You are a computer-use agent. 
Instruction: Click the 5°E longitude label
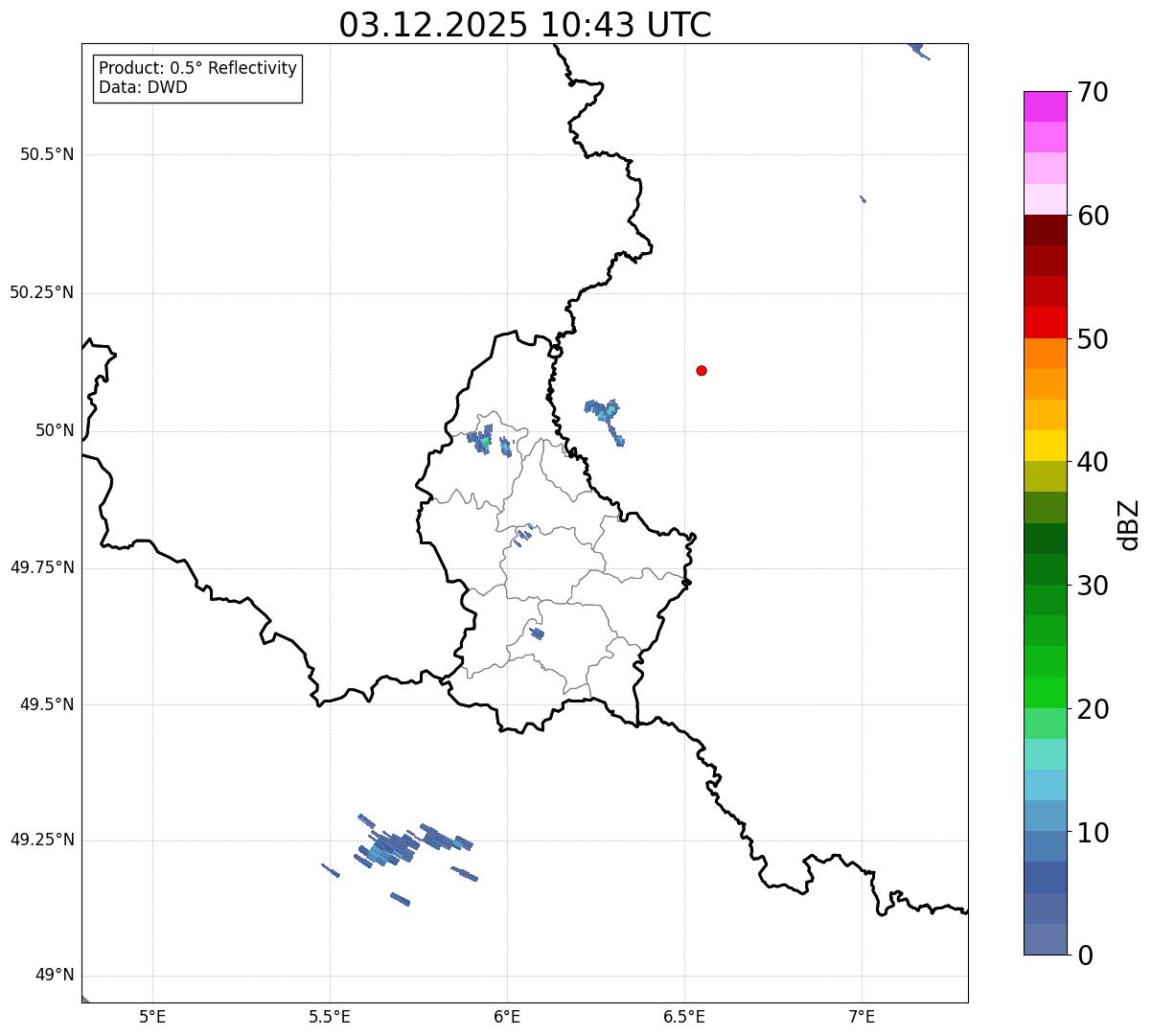click(x=152, y=1016)
